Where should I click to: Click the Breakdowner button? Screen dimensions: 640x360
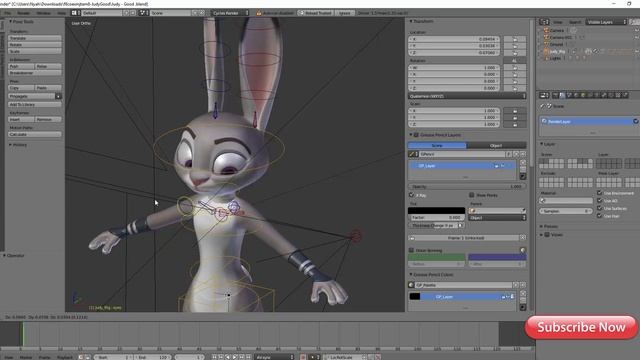[35, 73]
